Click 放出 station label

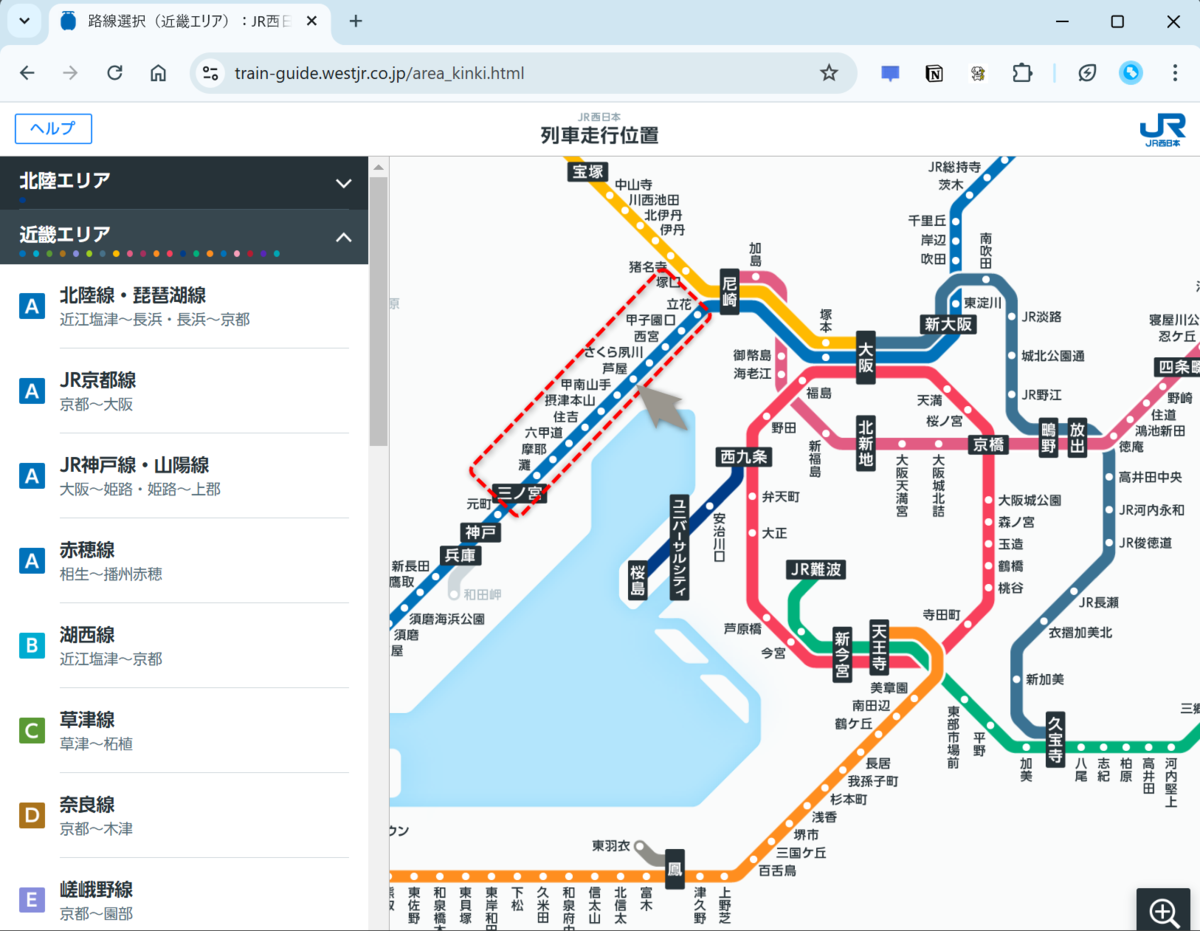pyautogui.click(x=1077, y=437)
